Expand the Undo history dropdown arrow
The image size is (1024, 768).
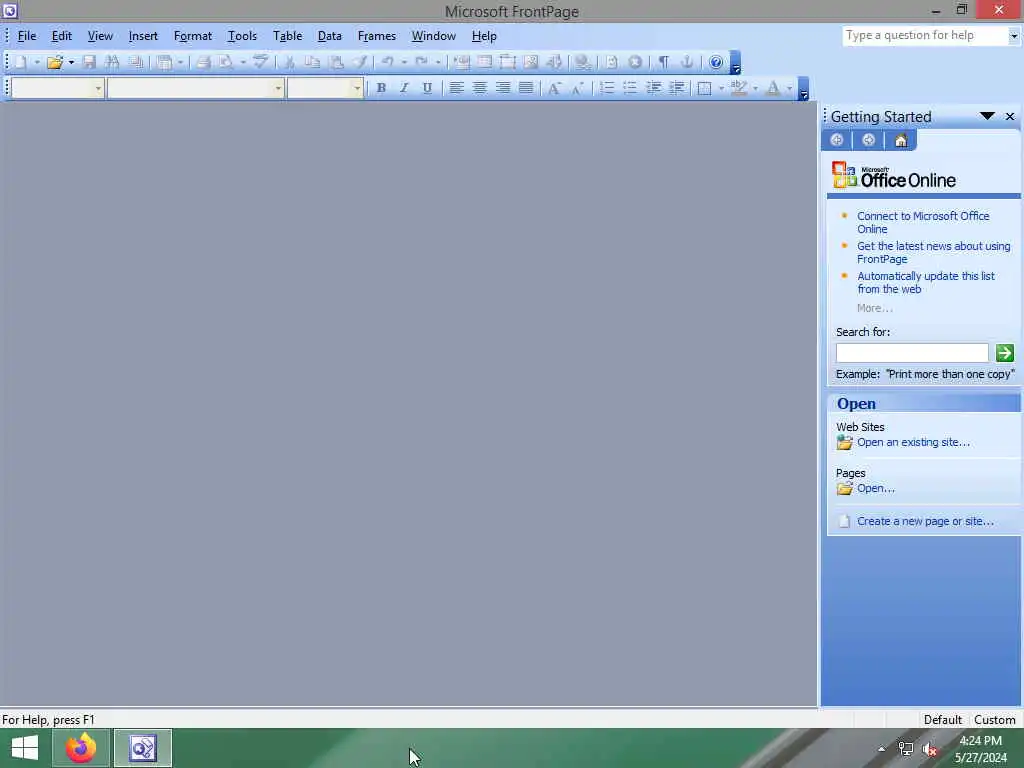404,62
